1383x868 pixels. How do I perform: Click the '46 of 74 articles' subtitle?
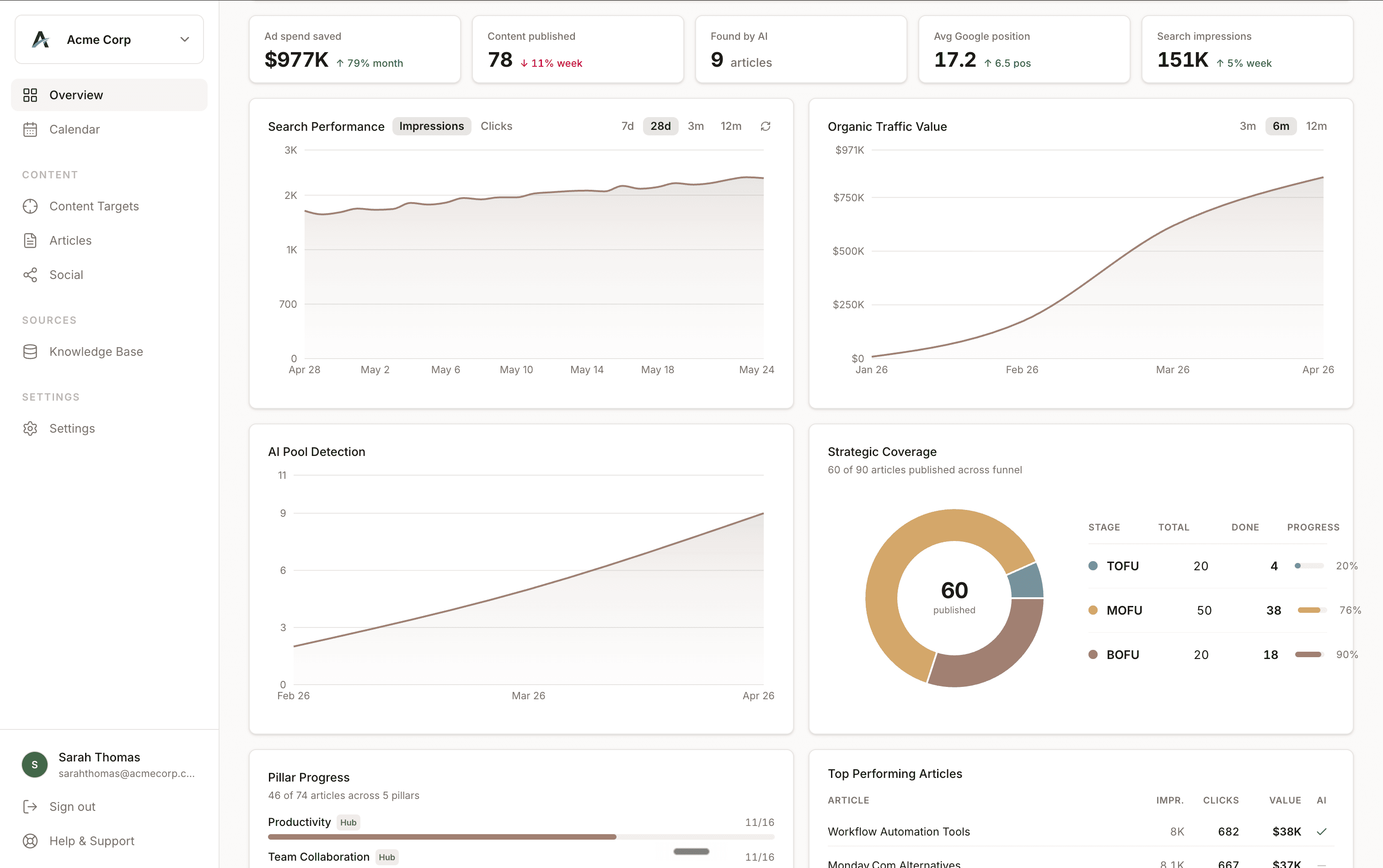[343, 796]
